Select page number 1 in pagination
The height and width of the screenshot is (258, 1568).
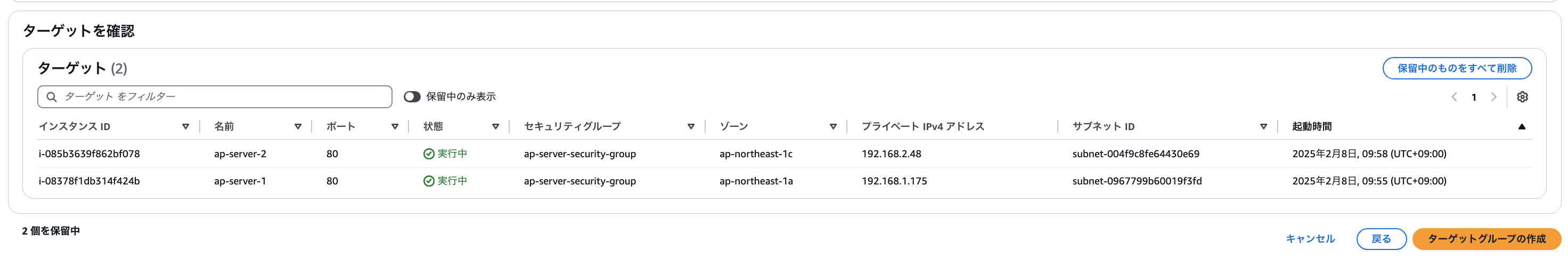point(1474,98)
